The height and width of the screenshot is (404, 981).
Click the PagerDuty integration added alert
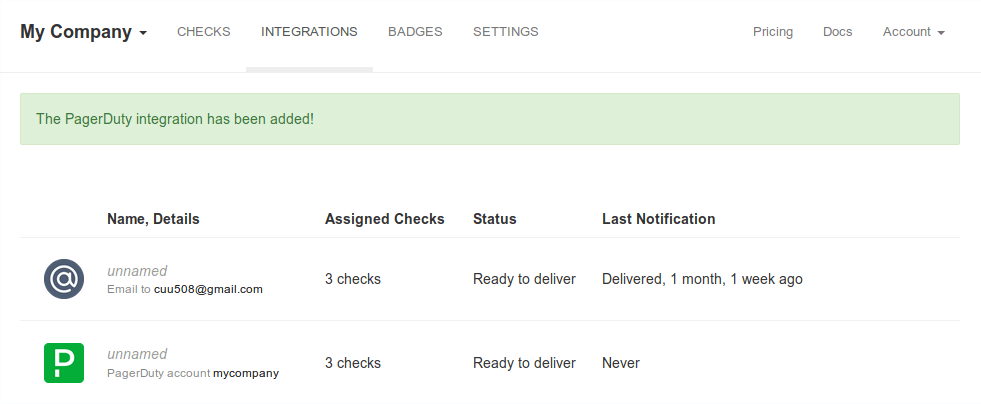[489, 119]
